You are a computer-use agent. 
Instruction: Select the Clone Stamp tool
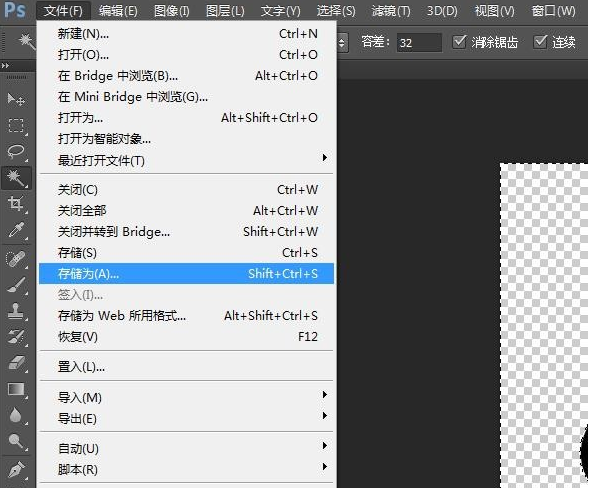pos(16,311)
